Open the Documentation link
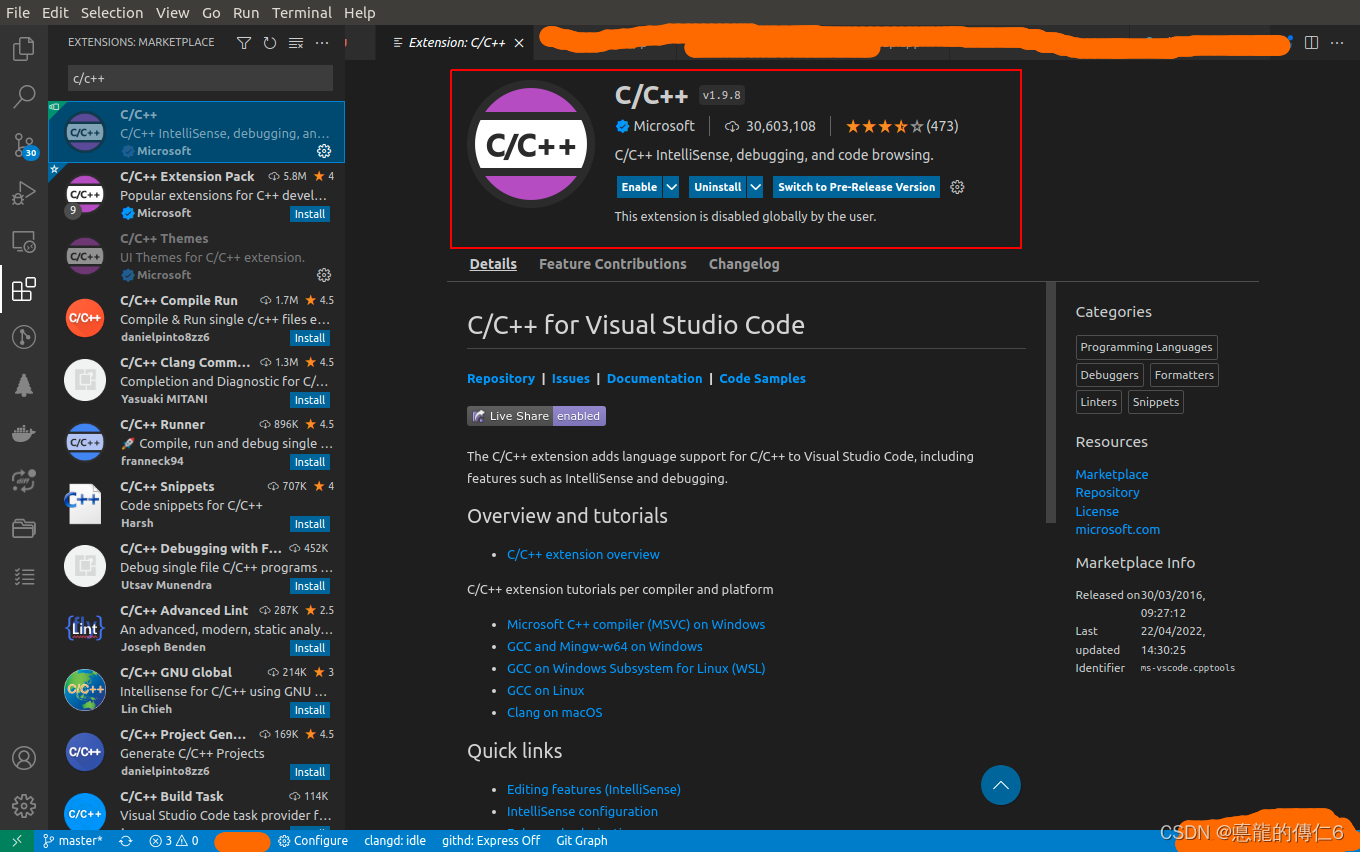Screen dimensions: 1360x852 655,379
